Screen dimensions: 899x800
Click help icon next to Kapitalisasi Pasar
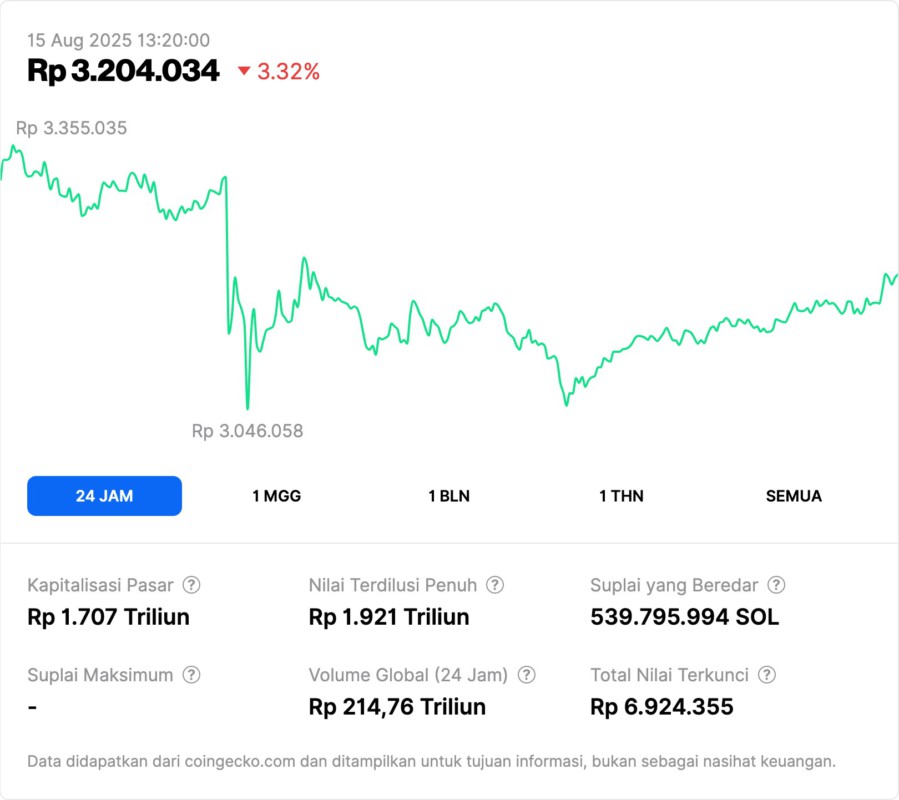[x=191, y=585]
